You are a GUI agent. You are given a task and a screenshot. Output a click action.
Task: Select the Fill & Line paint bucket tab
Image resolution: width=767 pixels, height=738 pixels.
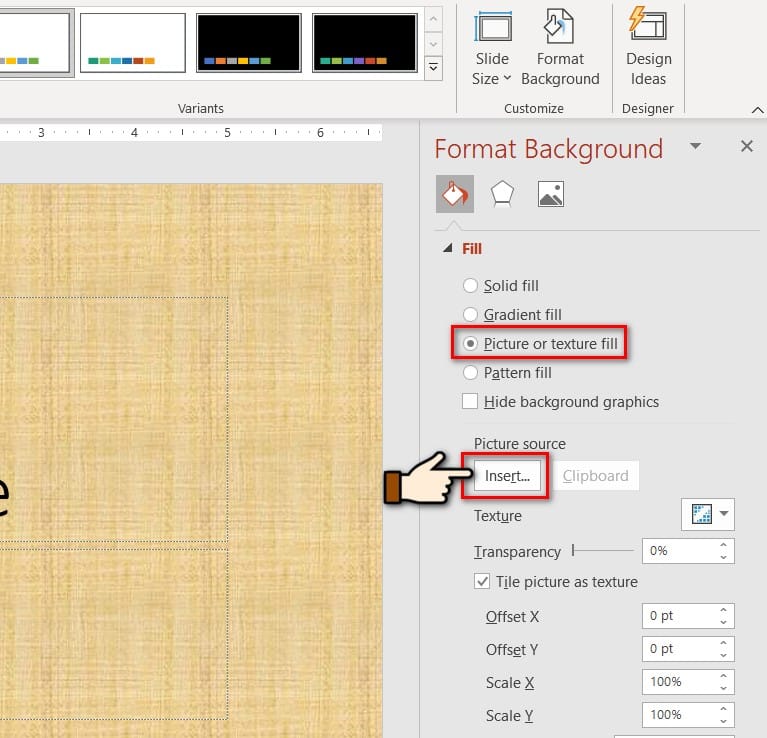[454, 193]
